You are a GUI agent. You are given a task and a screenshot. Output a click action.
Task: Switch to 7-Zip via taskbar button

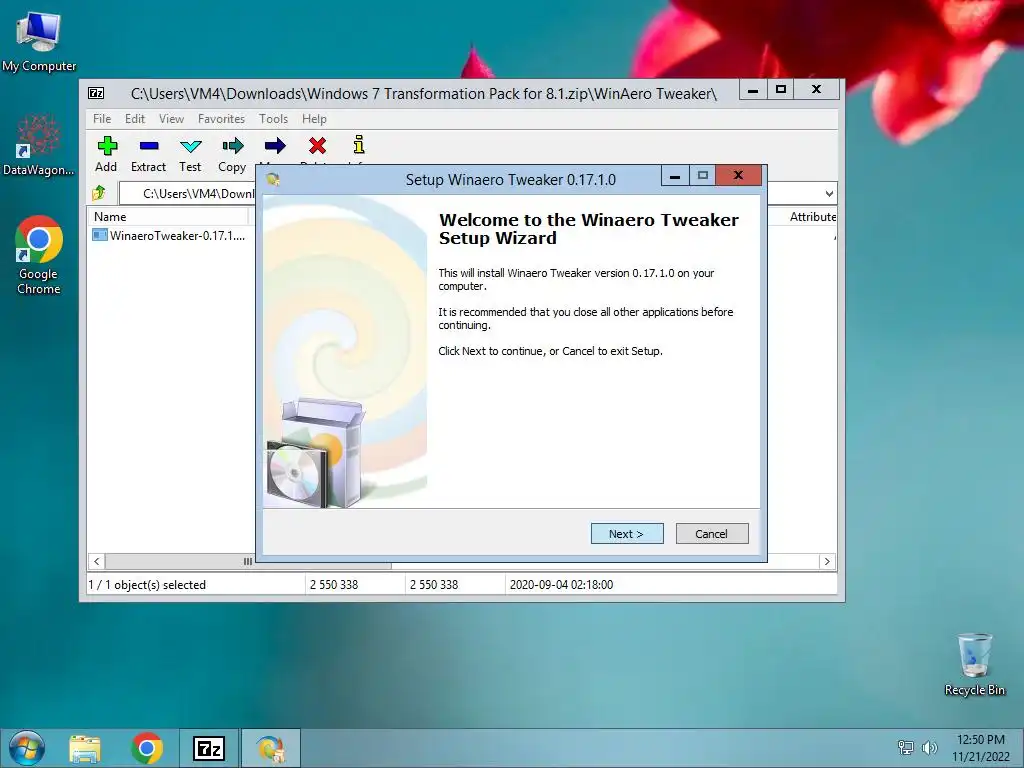[209, 748]
